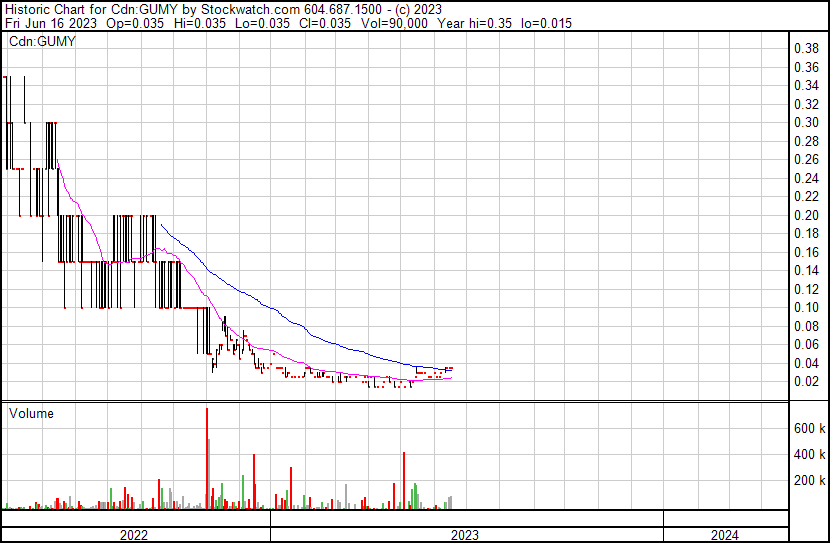The image size is (830, 543).
Task: Click the 0.02 price axis label
Action: click(x=805, y=381)
